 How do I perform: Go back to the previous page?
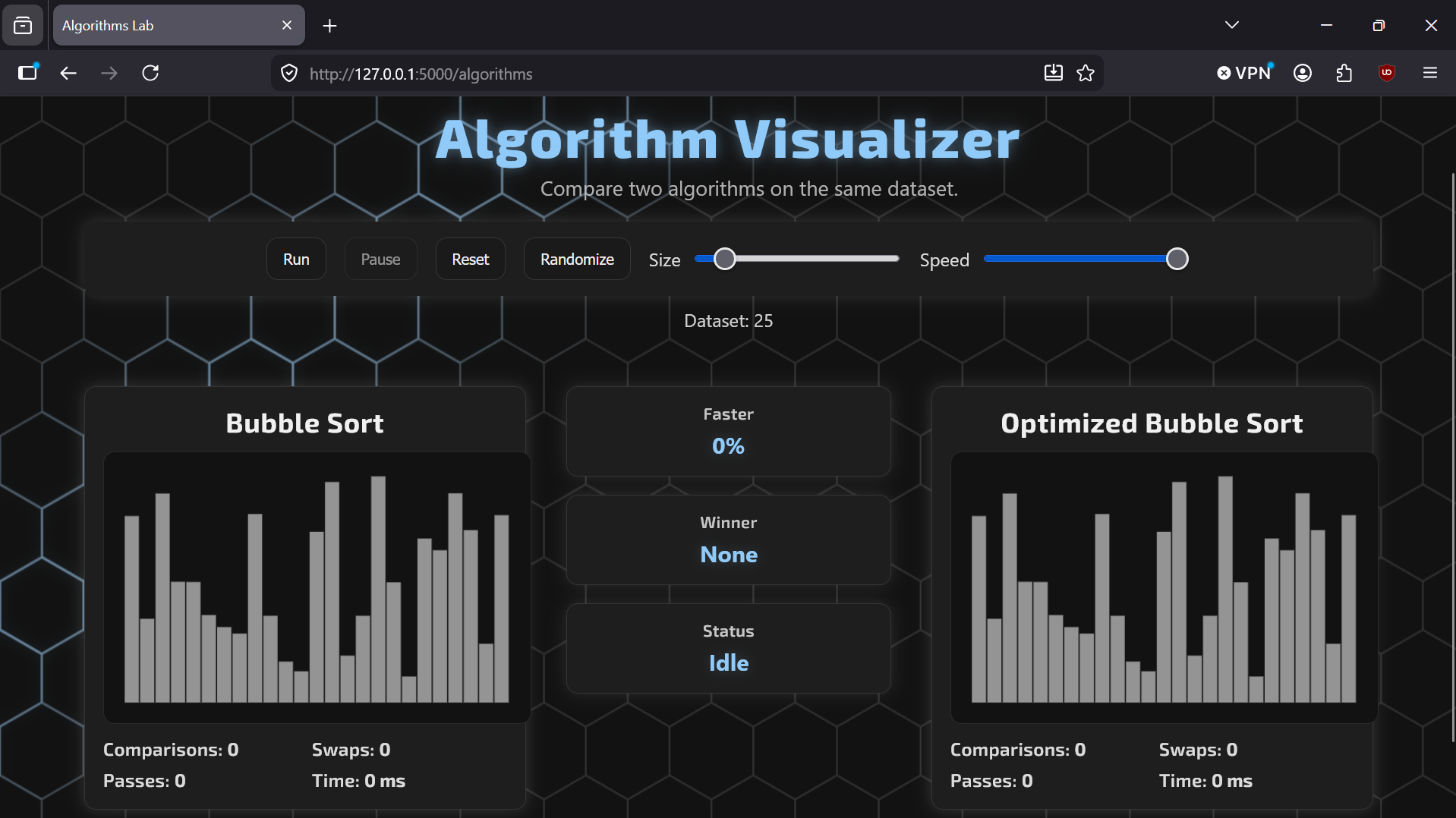(68, 73)
